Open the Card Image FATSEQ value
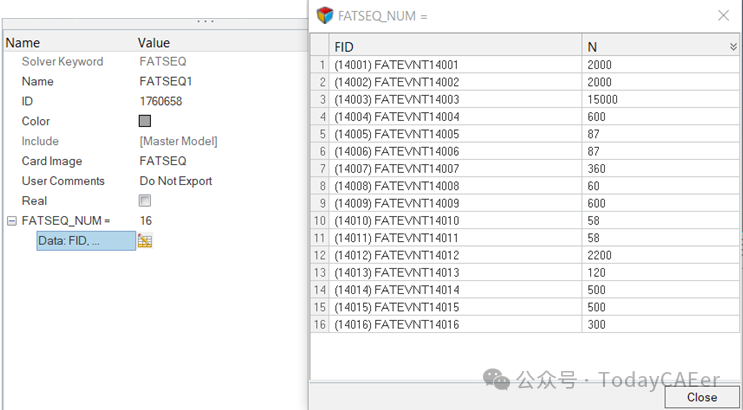Screen dimensions: 743x410 pyautogui.click(x=163, y=161)
